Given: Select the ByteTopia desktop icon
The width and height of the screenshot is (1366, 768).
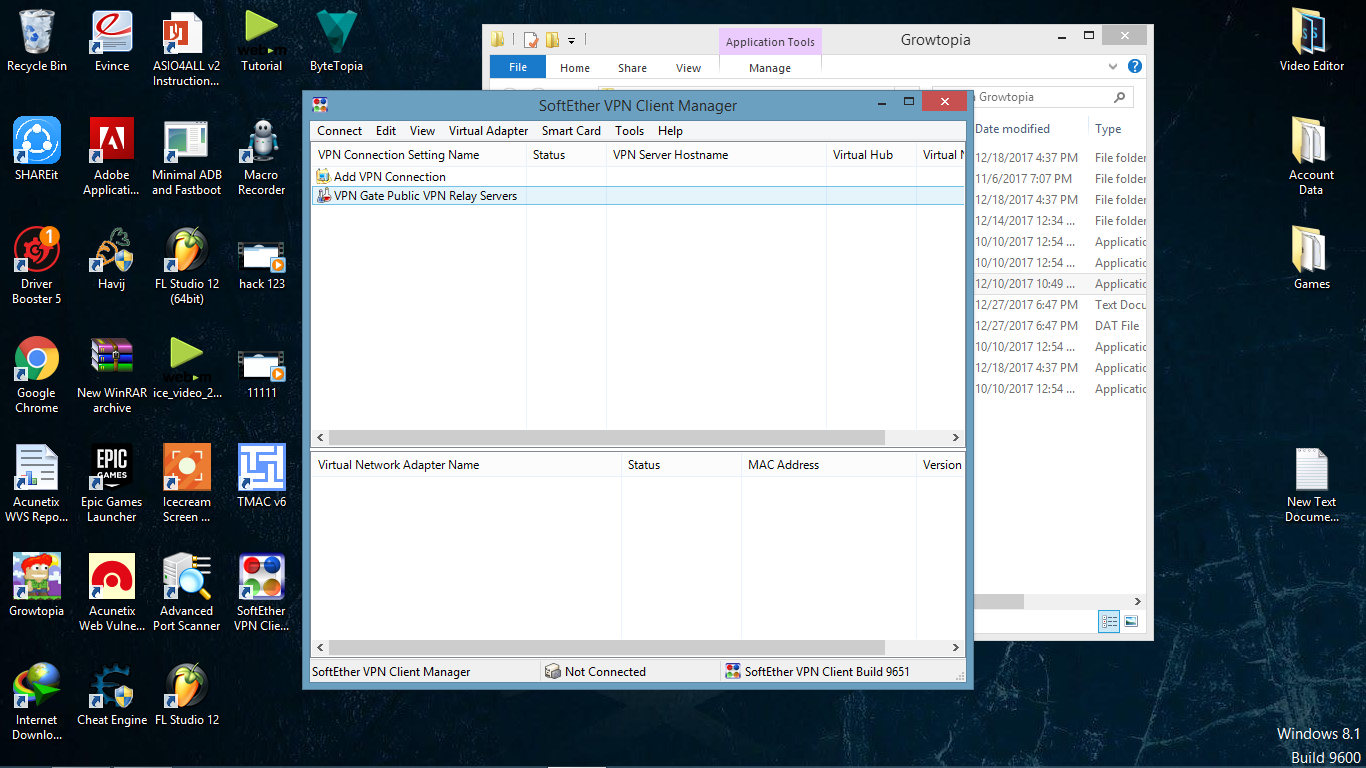Looking at the screenshot, I should [336, 41].
